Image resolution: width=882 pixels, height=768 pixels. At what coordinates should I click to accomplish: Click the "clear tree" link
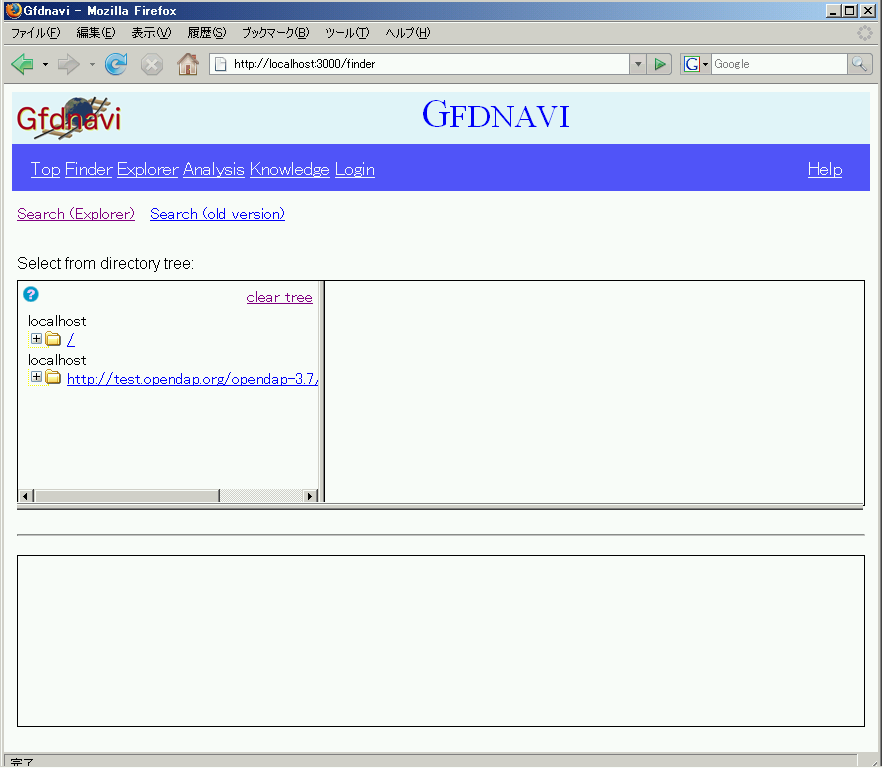pyautogui.click(x=279, y=297)
